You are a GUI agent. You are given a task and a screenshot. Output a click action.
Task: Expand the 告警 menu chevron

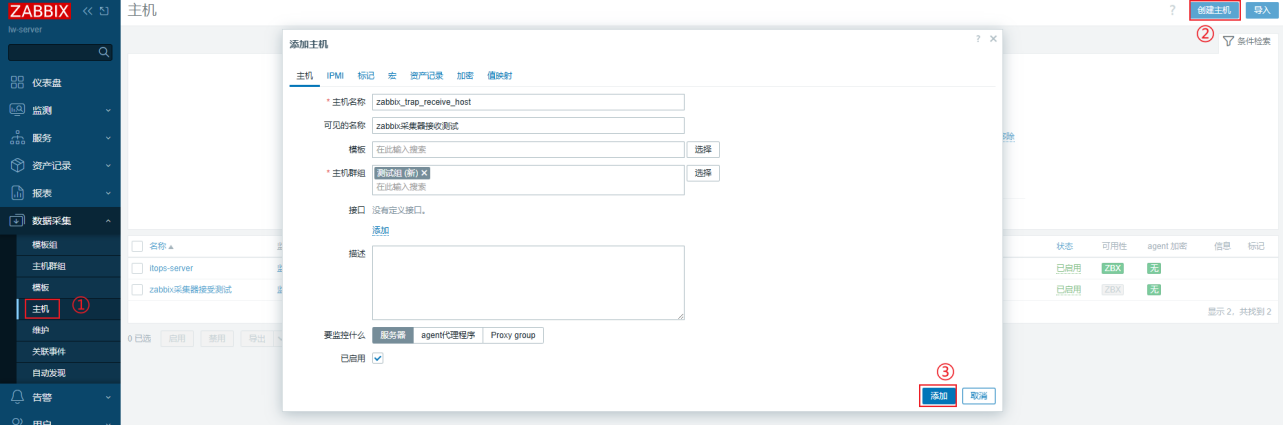pyautogui.click(x=108, y=397)
